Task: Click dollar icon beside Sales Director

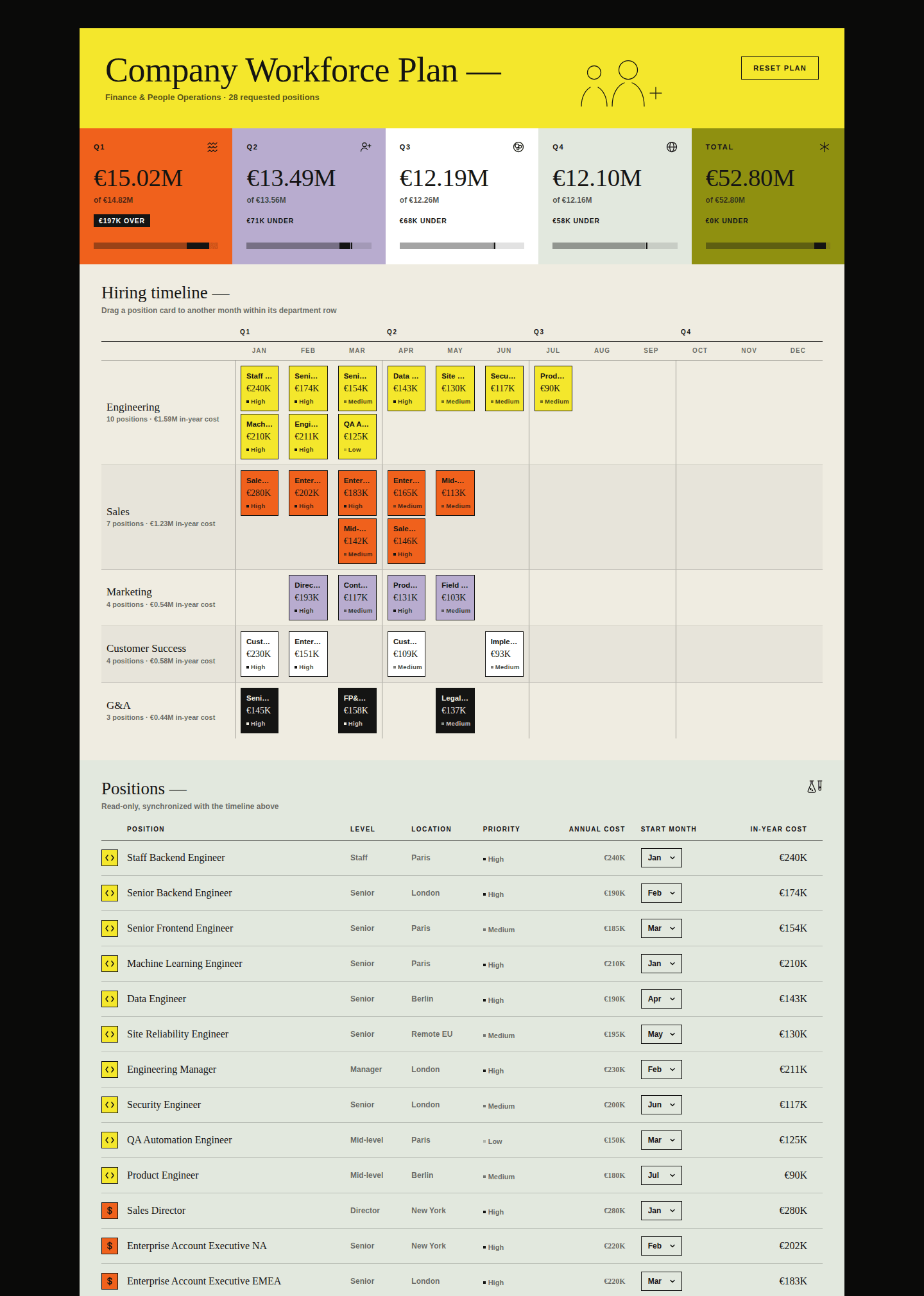Action: [110, 1211]
